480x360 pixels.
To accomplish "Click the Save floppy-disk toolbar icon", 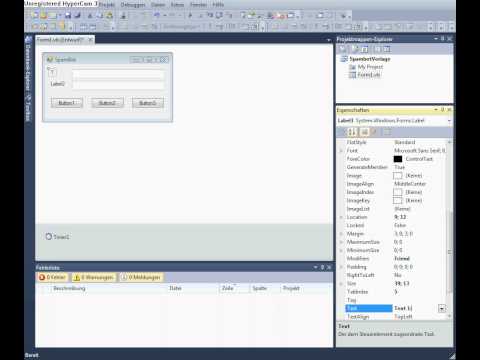I will pos(68,15).
